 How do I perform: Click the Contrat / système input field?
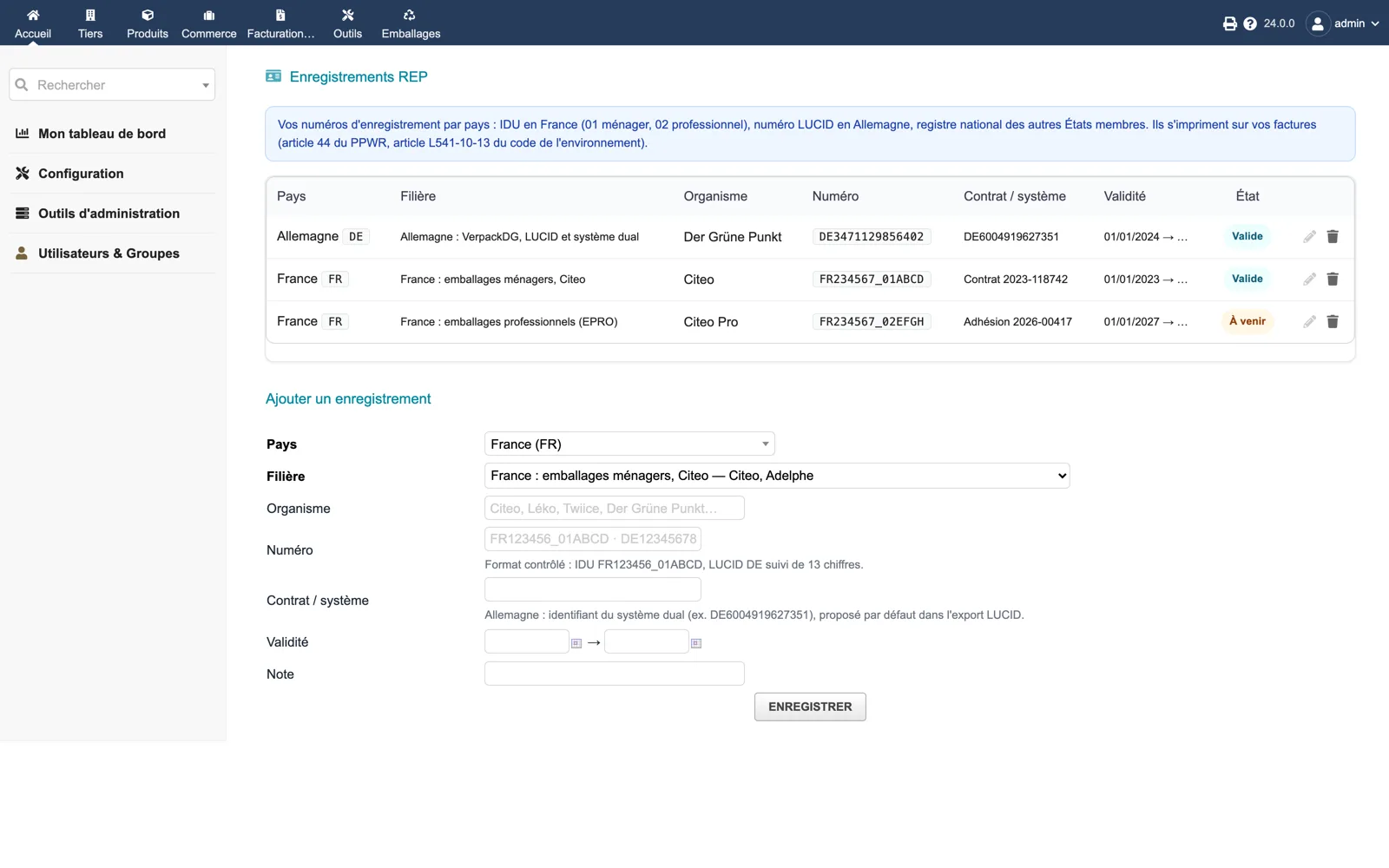point(593,589)
